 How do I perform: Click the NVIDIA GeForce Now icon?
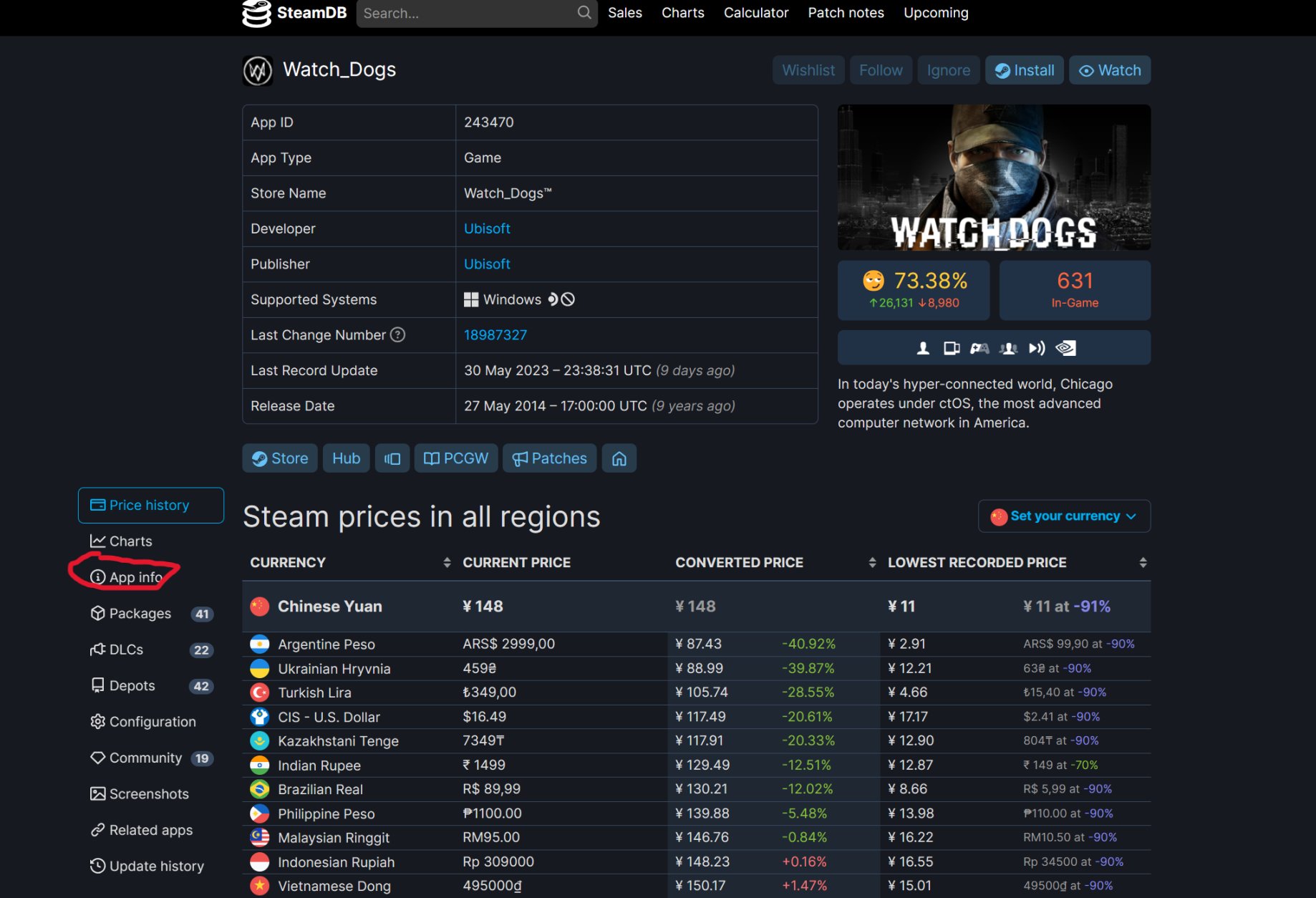[x=1065, y=348]
